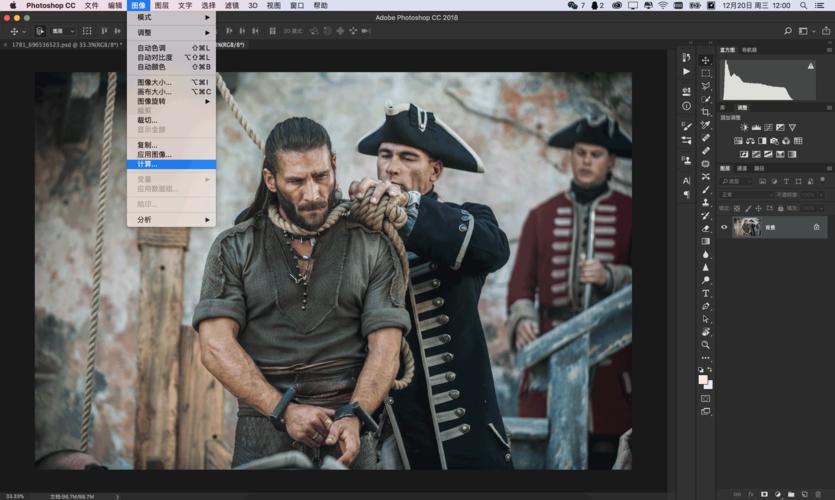The height and width of the screenshot is (500, 835).
Task: Choose 计算... from the Image menu
Action: (171, 164)
